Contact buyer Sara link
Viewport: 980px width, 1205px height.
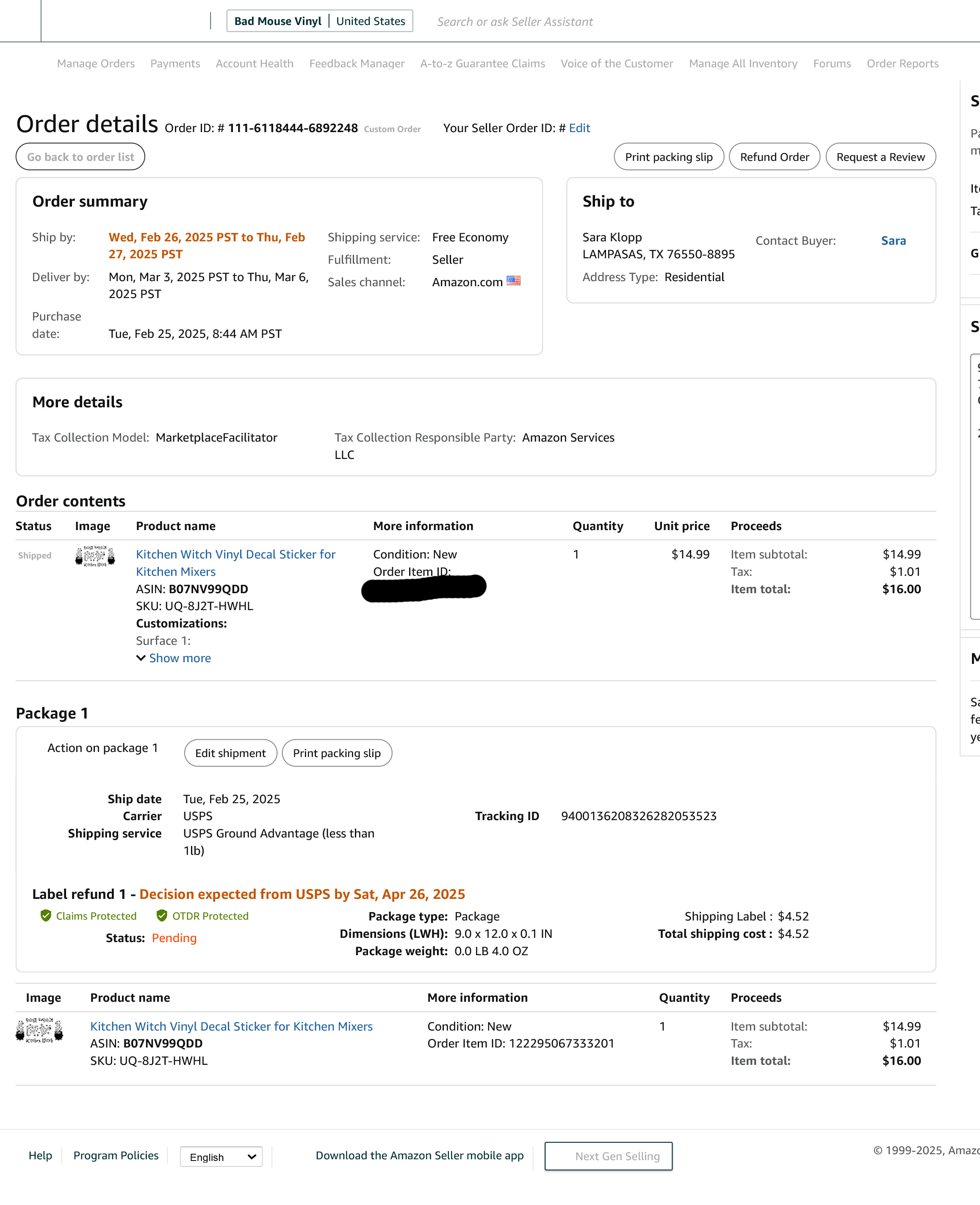894,241
